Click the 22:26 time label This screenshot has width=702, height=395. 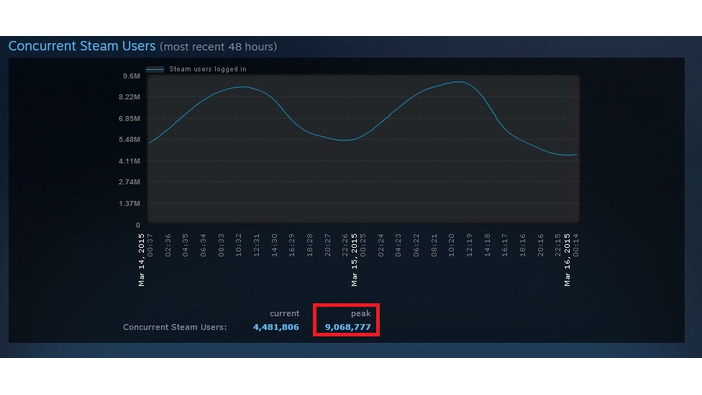click(345, 245)
